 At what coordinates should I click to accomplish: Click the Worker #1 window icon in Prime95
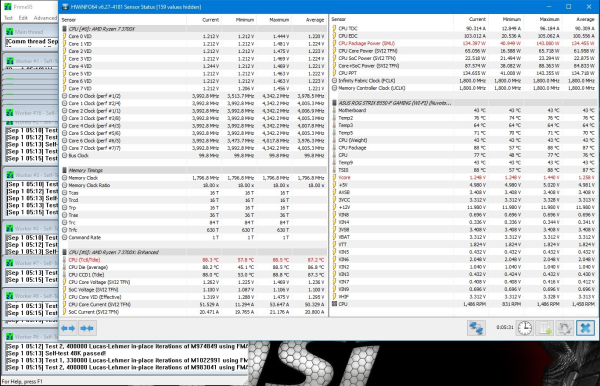tap(10, 61)
